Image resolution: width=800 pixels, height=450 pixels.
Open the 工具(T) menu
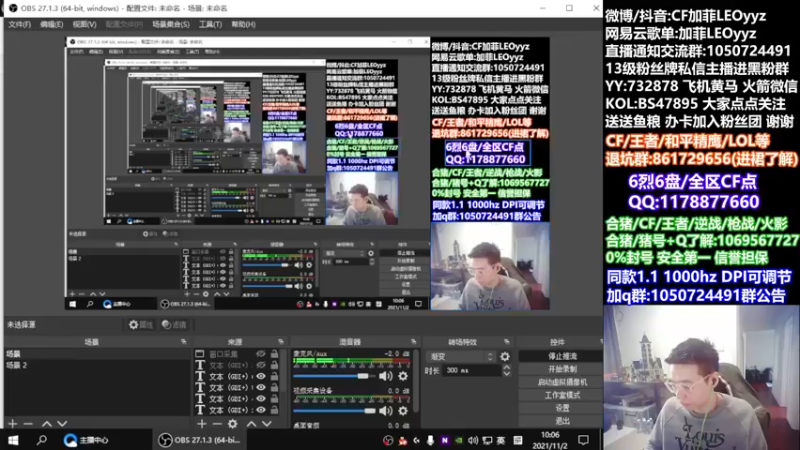point(210,24)
